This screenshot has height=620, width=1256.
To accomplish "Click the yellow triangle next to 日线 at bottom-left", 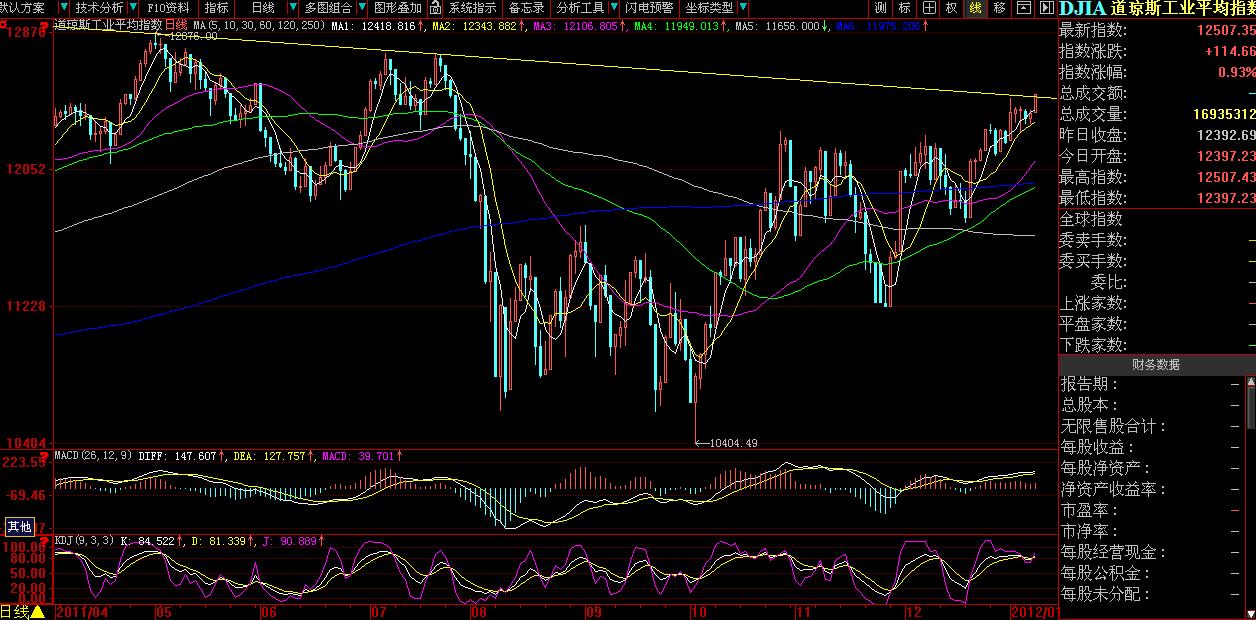I will click(x=37, y=612).
